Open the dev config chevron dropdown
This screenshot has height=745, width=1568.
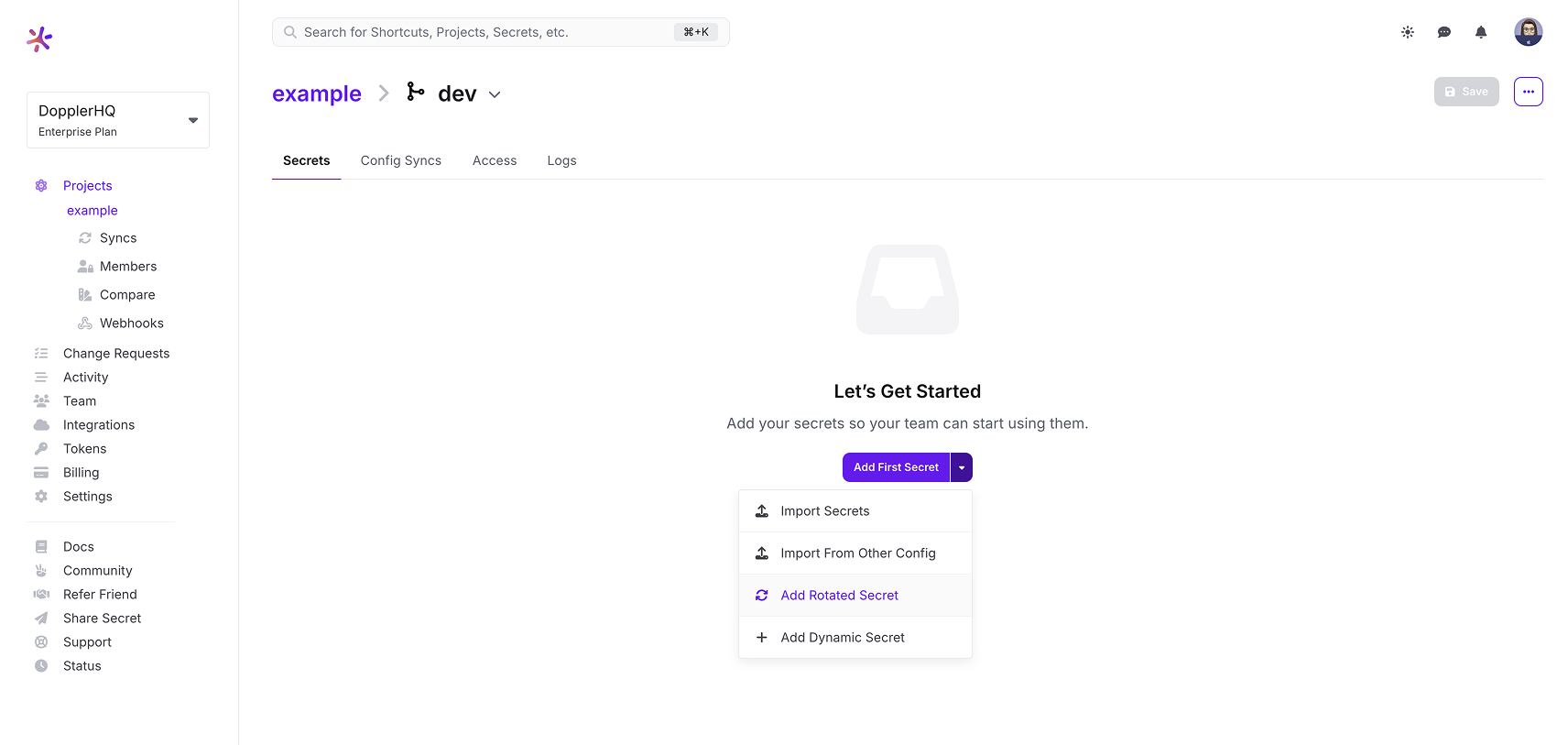pos(495,94)
